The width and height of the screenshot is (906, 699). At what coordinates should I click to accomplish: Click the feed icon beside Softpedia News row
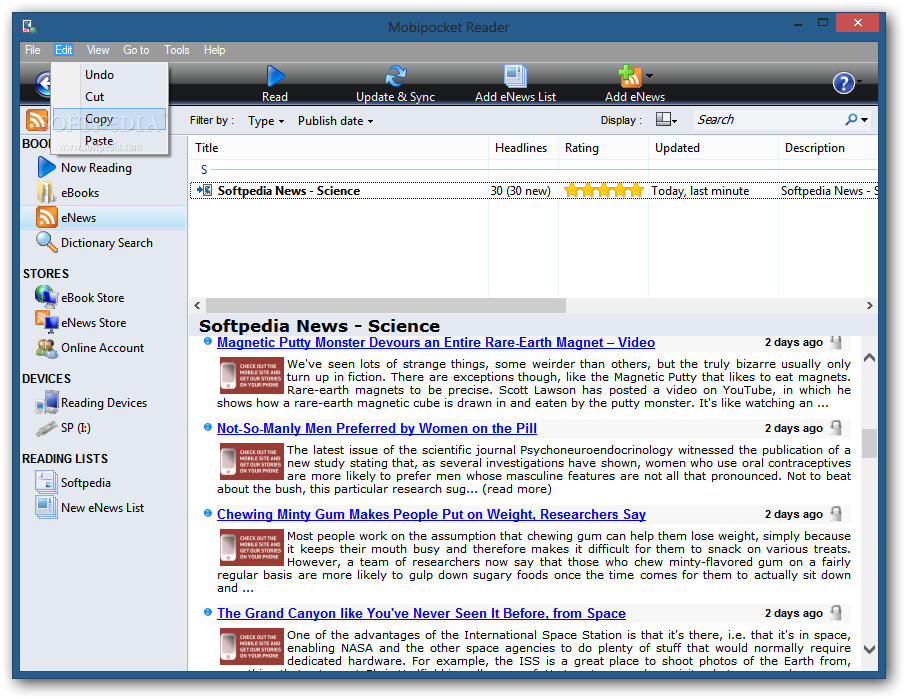pyautogui.click(x=204, y=190)
